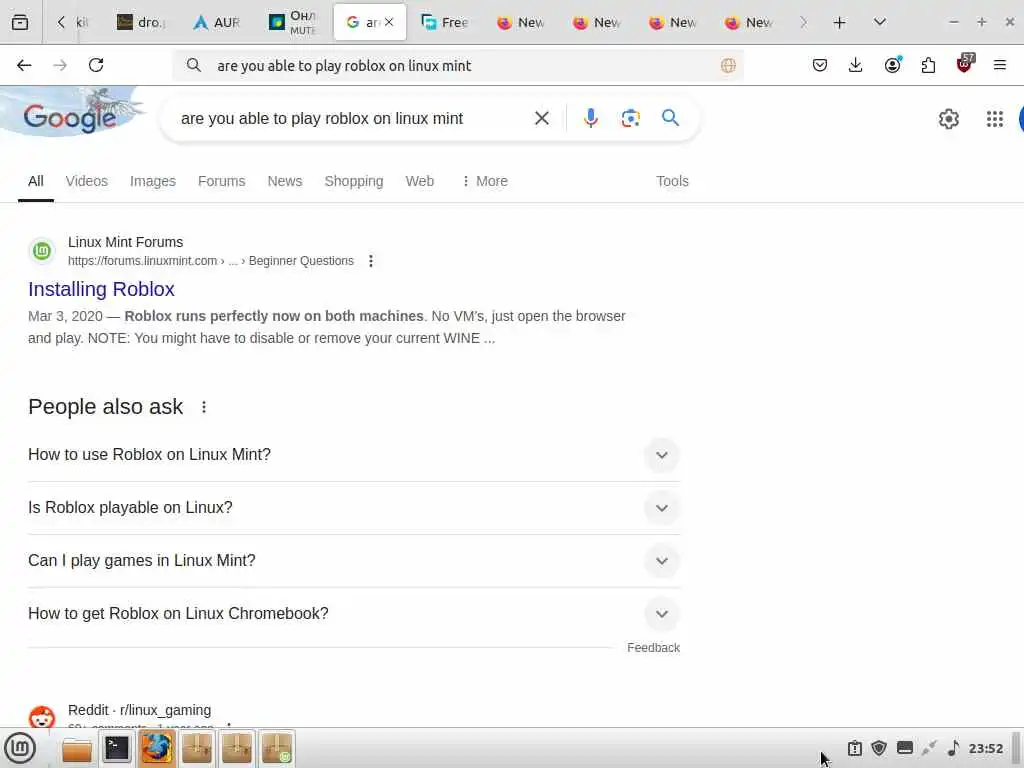List all tabs dropdown arrow
The width and height of the screenshot is (1024, 768).
point(880,22)
